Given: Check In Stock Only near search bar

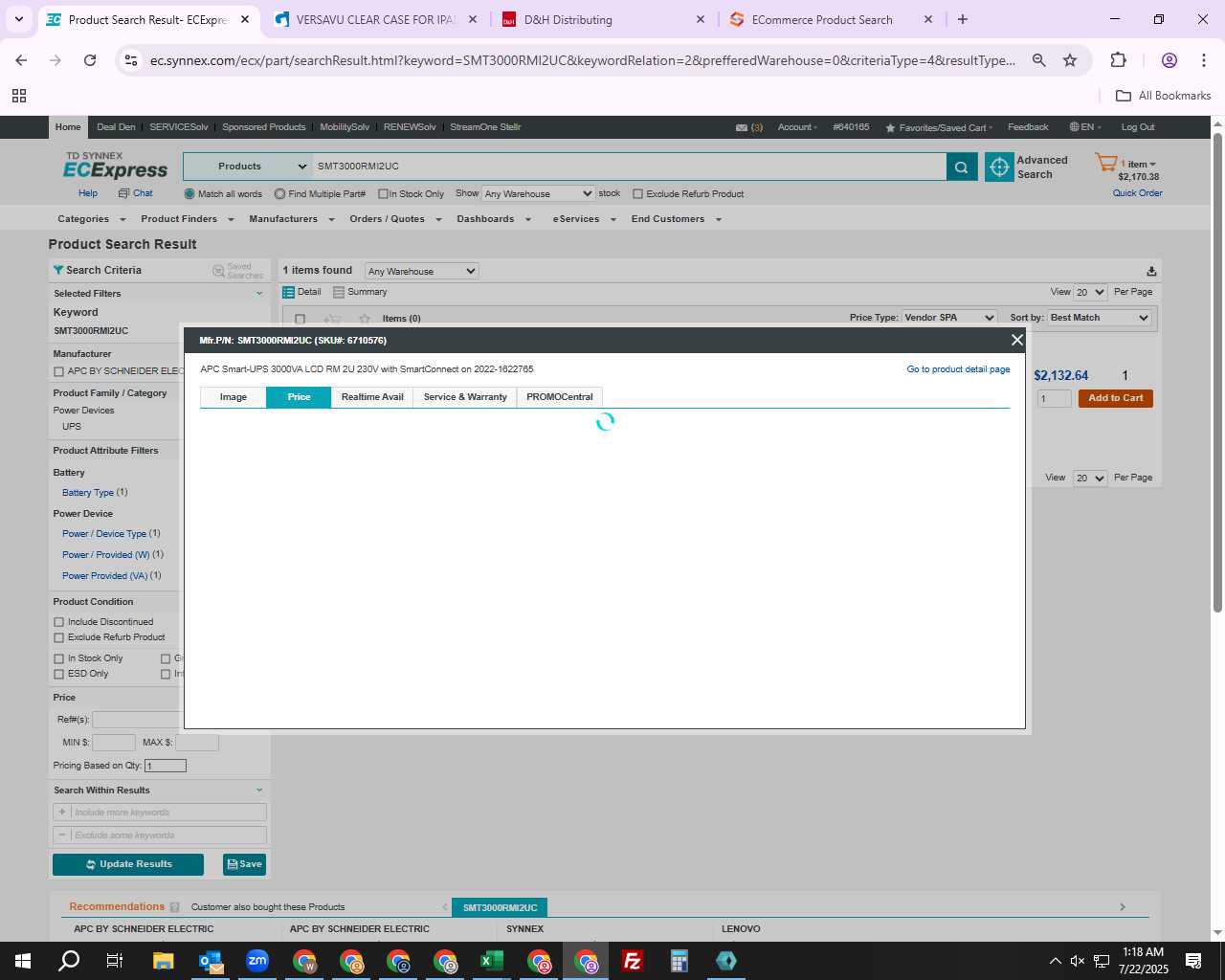Looking at the screenshot, I should tap(383, 194).
